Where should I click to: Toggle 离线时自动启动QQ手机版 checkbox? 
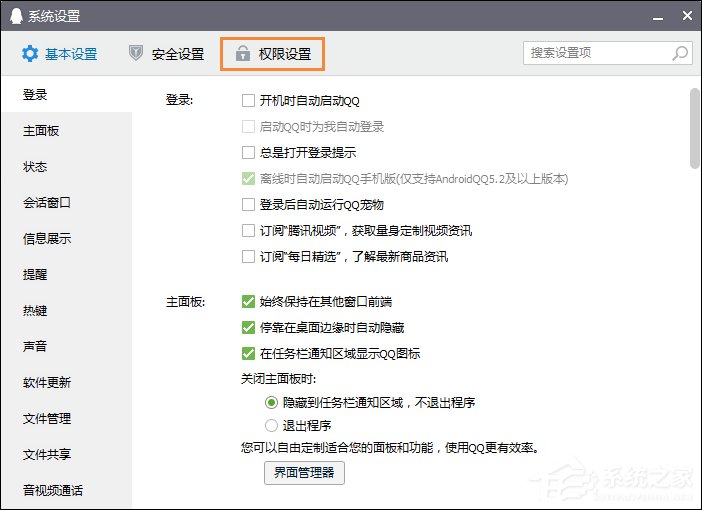[x=248, y=179]
